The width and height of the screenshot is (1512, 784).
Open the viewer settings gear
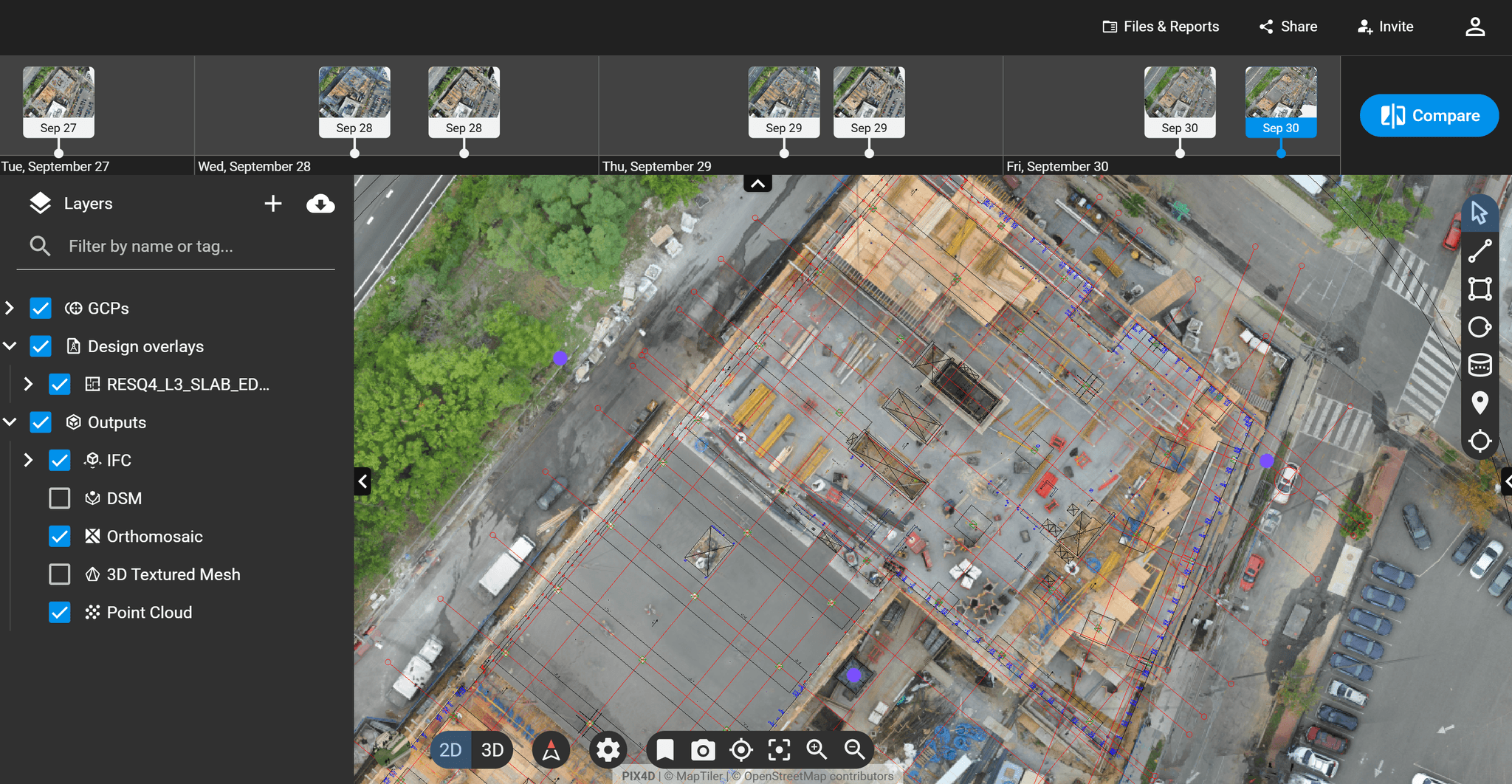(608, 750)
